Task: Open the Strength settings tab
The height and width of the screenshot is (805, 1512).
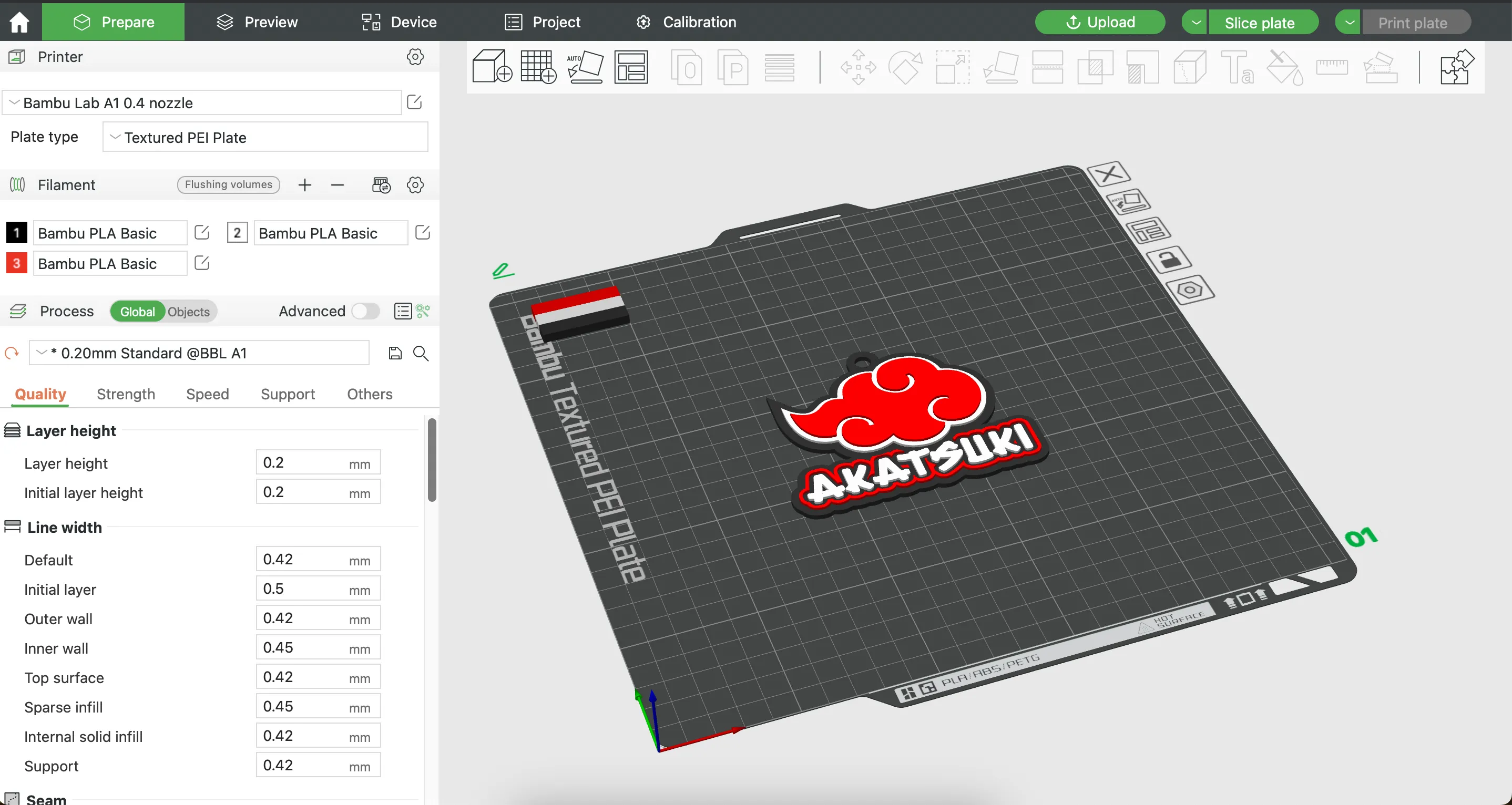Action: click(126, 394)
